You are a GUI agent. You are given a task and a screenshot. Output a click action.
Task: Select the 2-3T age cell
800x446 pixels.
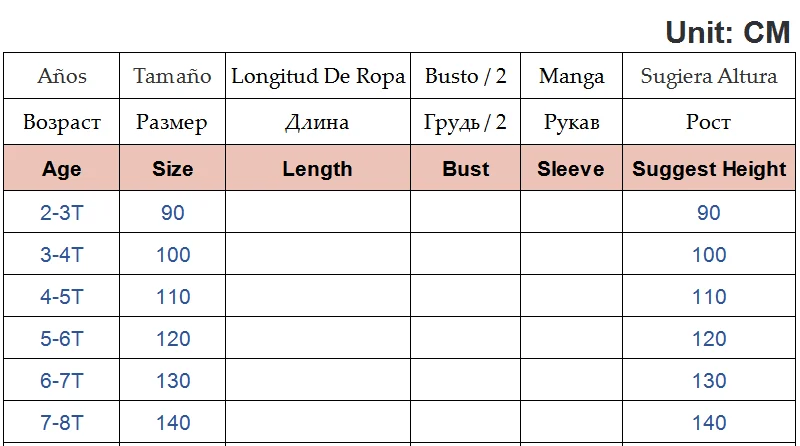point(62,212)
